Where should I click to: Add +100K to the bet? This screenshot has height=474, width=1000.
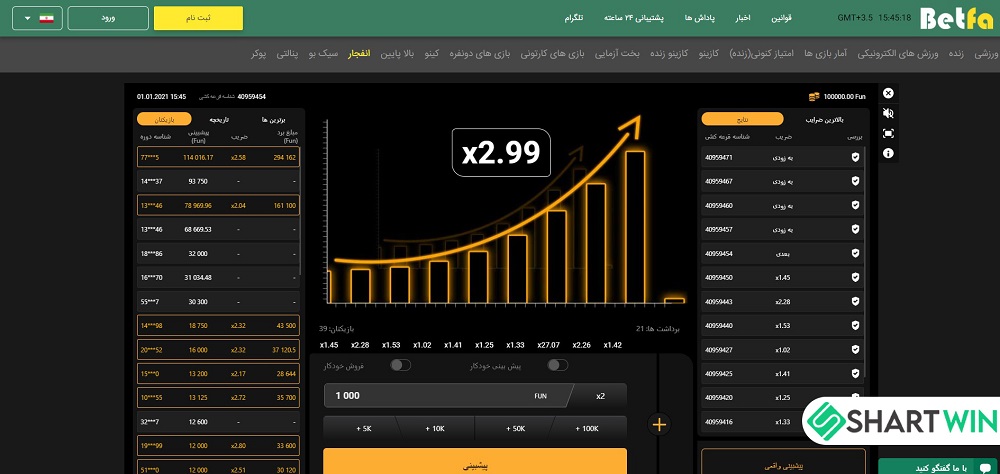pyautogui.click(x=587, y=429)
